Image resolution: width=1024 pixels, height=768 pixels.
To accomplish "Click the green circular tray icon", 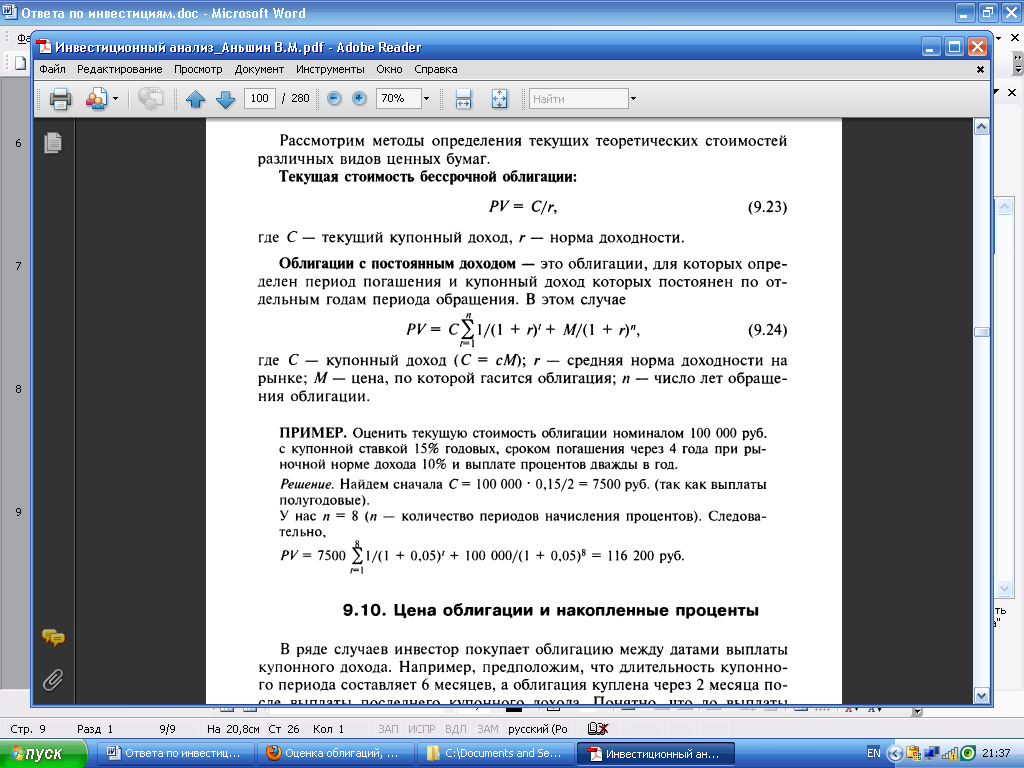I will tap(968, 754).
